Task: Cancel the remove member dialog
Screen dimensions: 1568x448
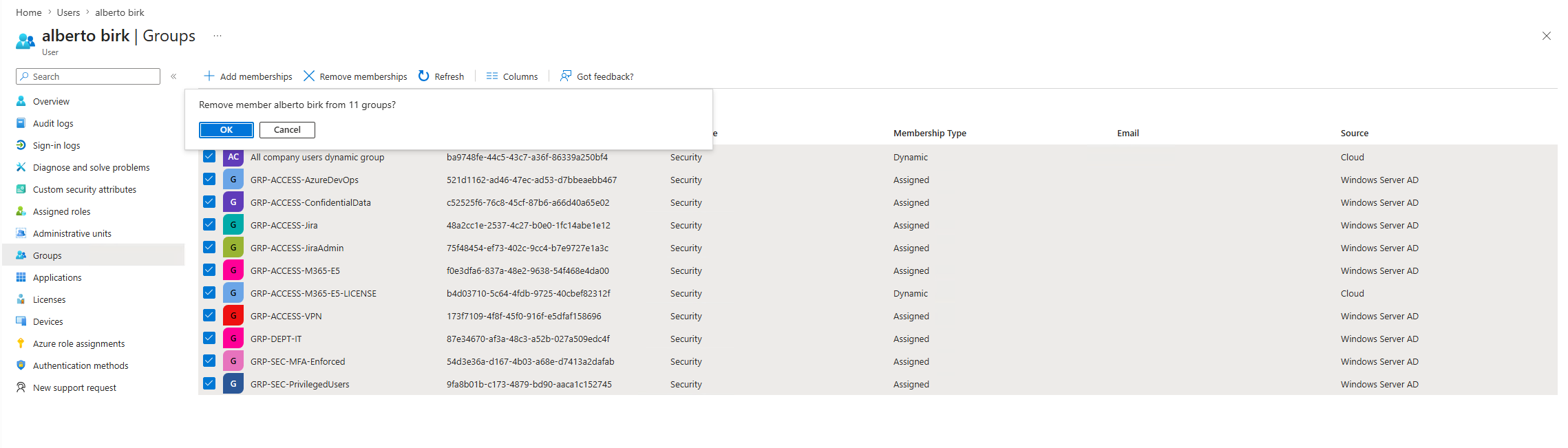Action: (x=287, y=130)
